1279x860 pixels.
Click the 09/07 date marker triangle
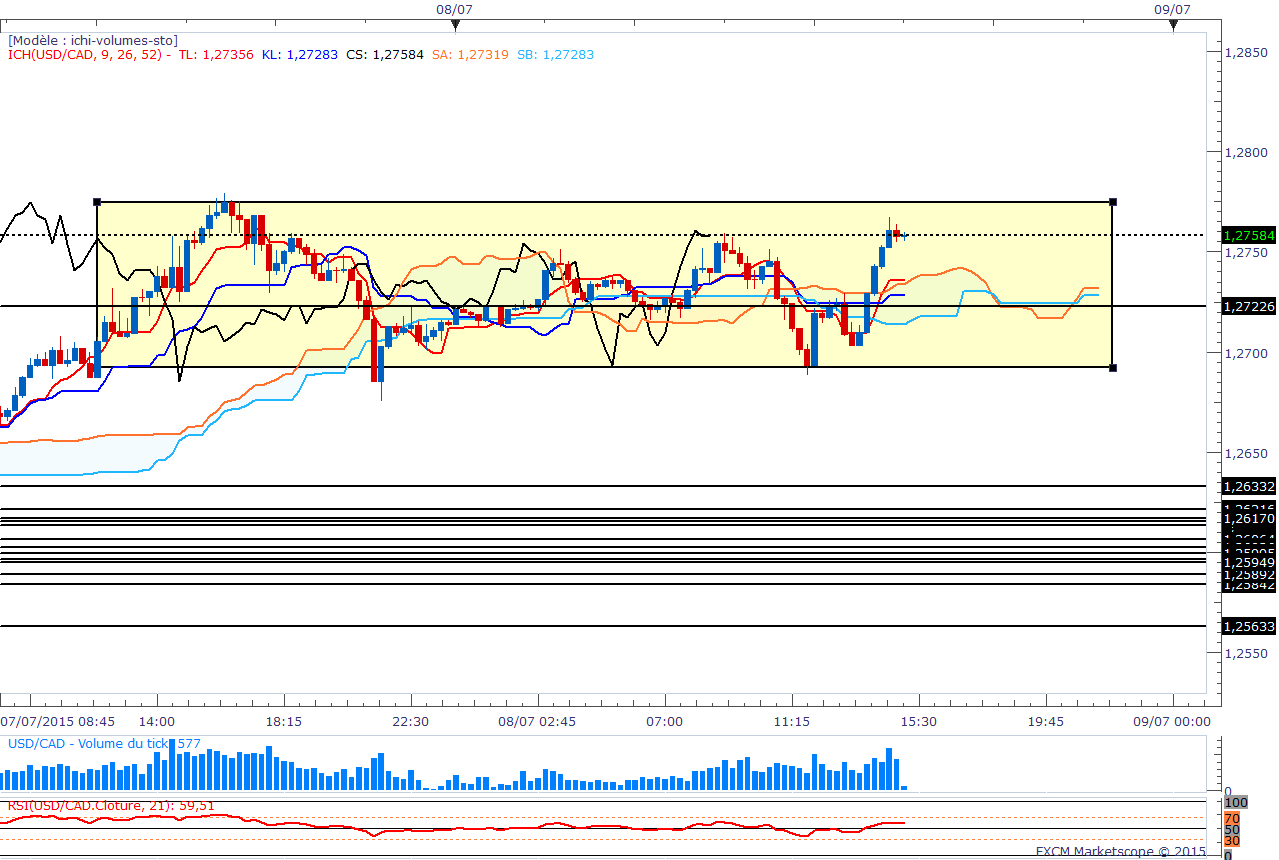pos(1173,27)
